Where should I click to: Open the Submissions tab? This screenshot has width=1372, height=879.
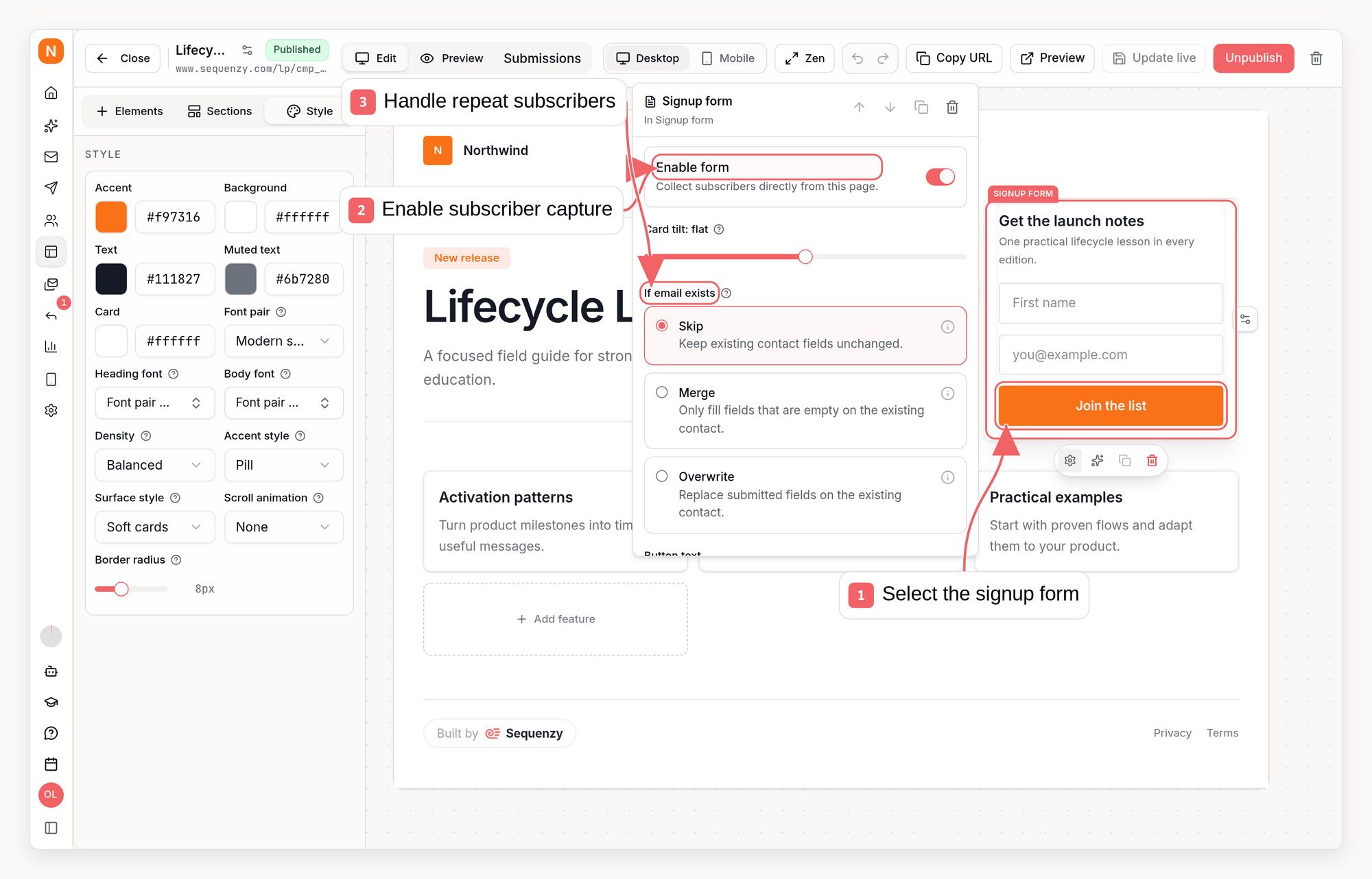tap(542, 58)
